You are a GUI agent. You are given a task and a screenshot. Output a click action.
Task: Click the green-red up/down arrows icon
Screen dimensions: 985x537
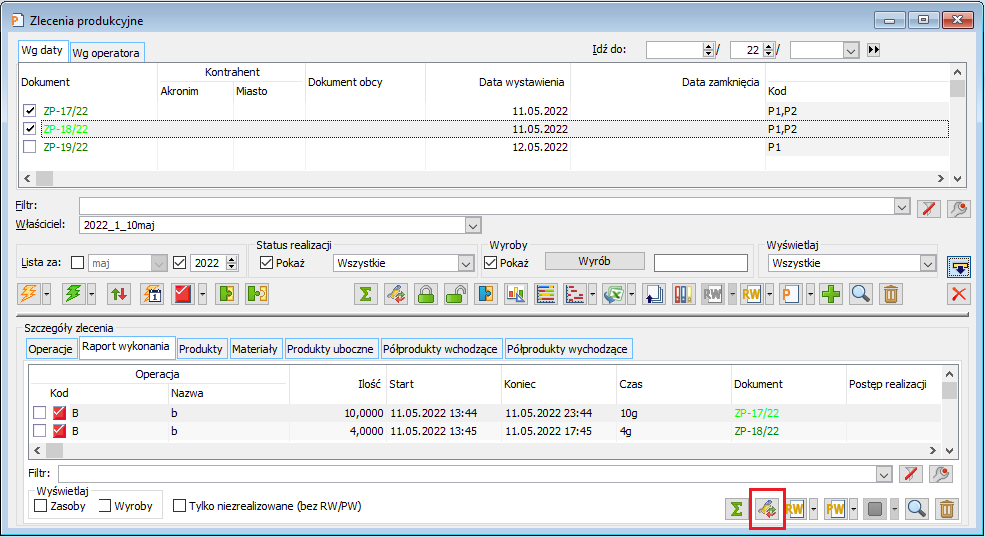point(119,294)
